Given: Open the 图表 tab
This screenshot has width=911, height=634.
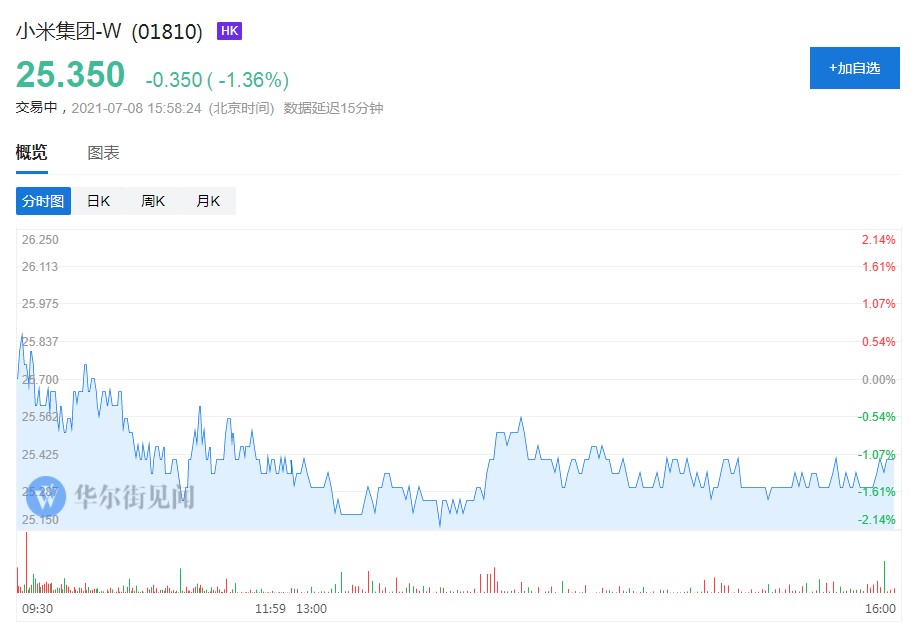Looking at the screenshot, I should coord(103,153).
